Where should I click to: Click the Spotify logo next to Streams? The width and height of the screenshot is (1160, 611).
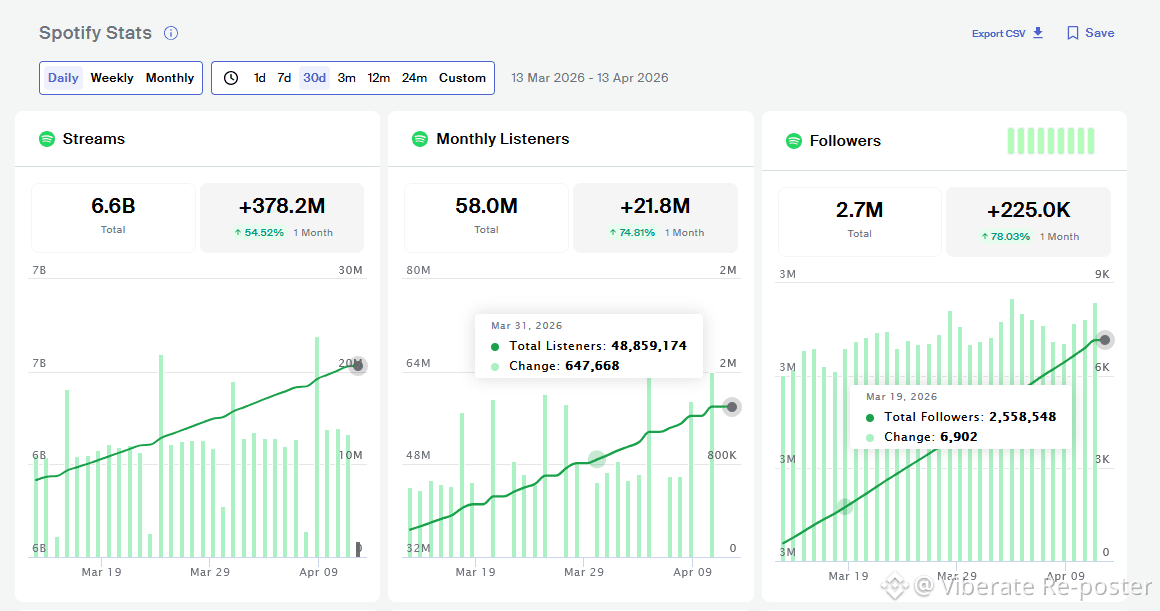click(x=47, y=138)
